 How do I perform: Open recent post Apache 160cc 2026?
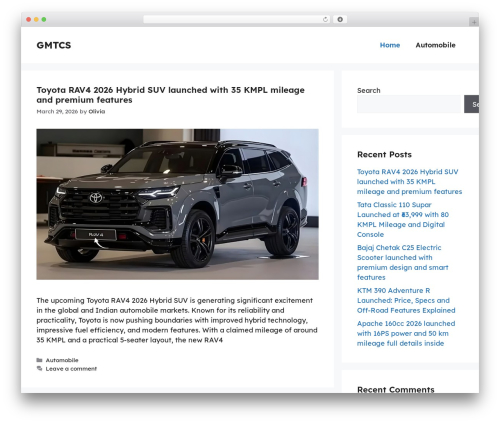(x=406, y=333)
